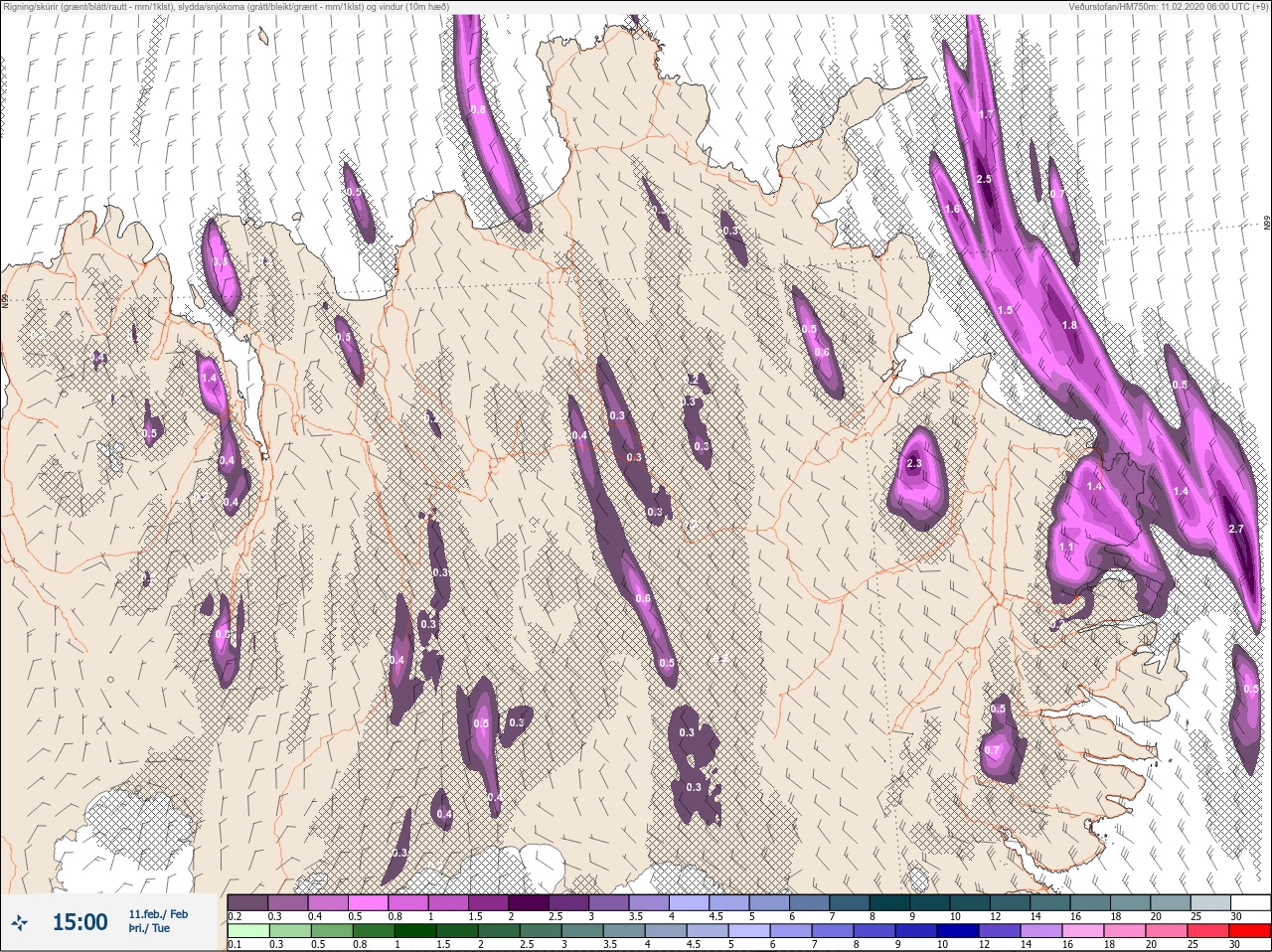Select the upper legend swatch starting at 2
The width and height of the screenshot is (1272, 952).
coord(529,902)
